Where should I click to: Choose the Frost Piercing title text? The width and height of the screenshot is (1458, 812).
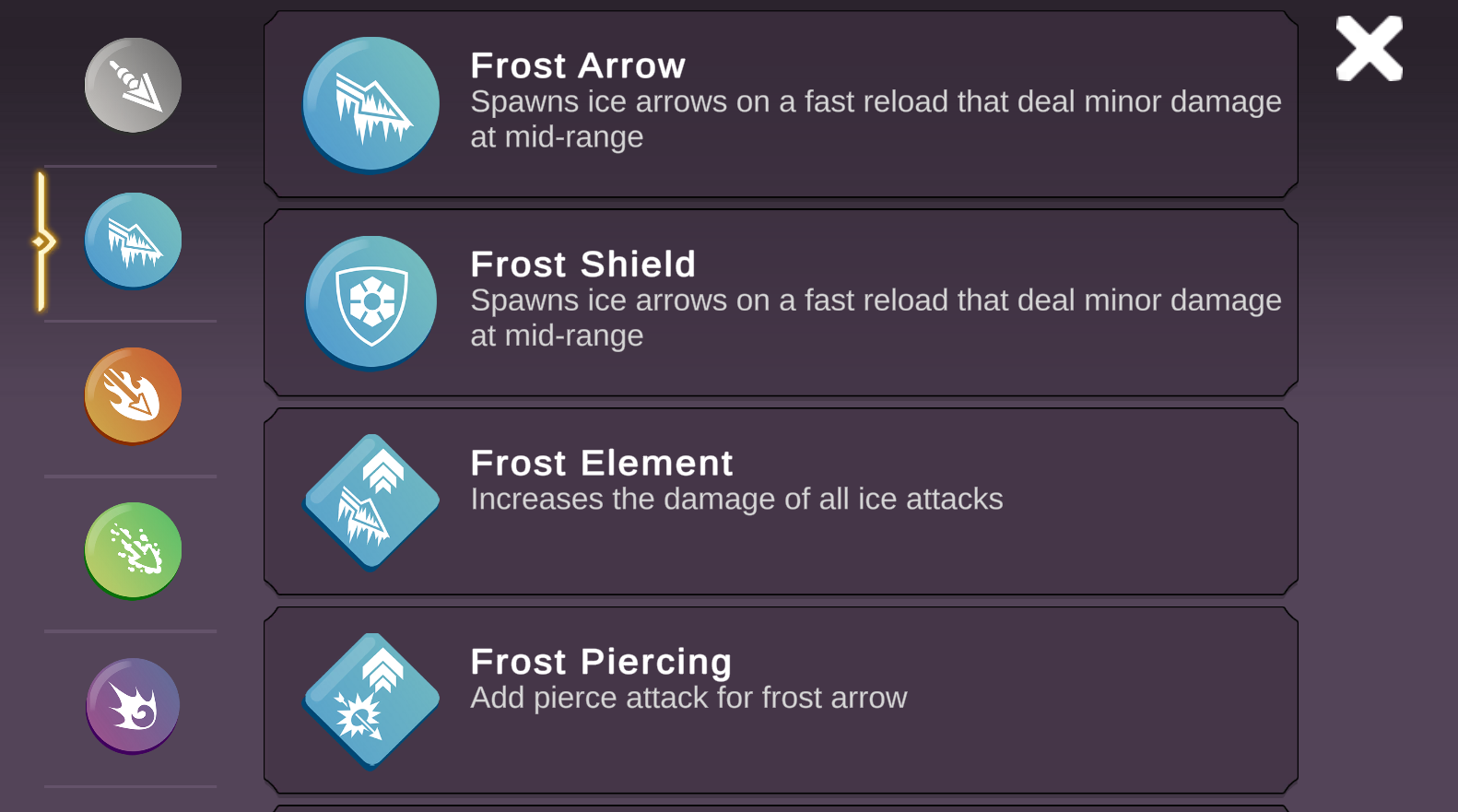(601, 662)
